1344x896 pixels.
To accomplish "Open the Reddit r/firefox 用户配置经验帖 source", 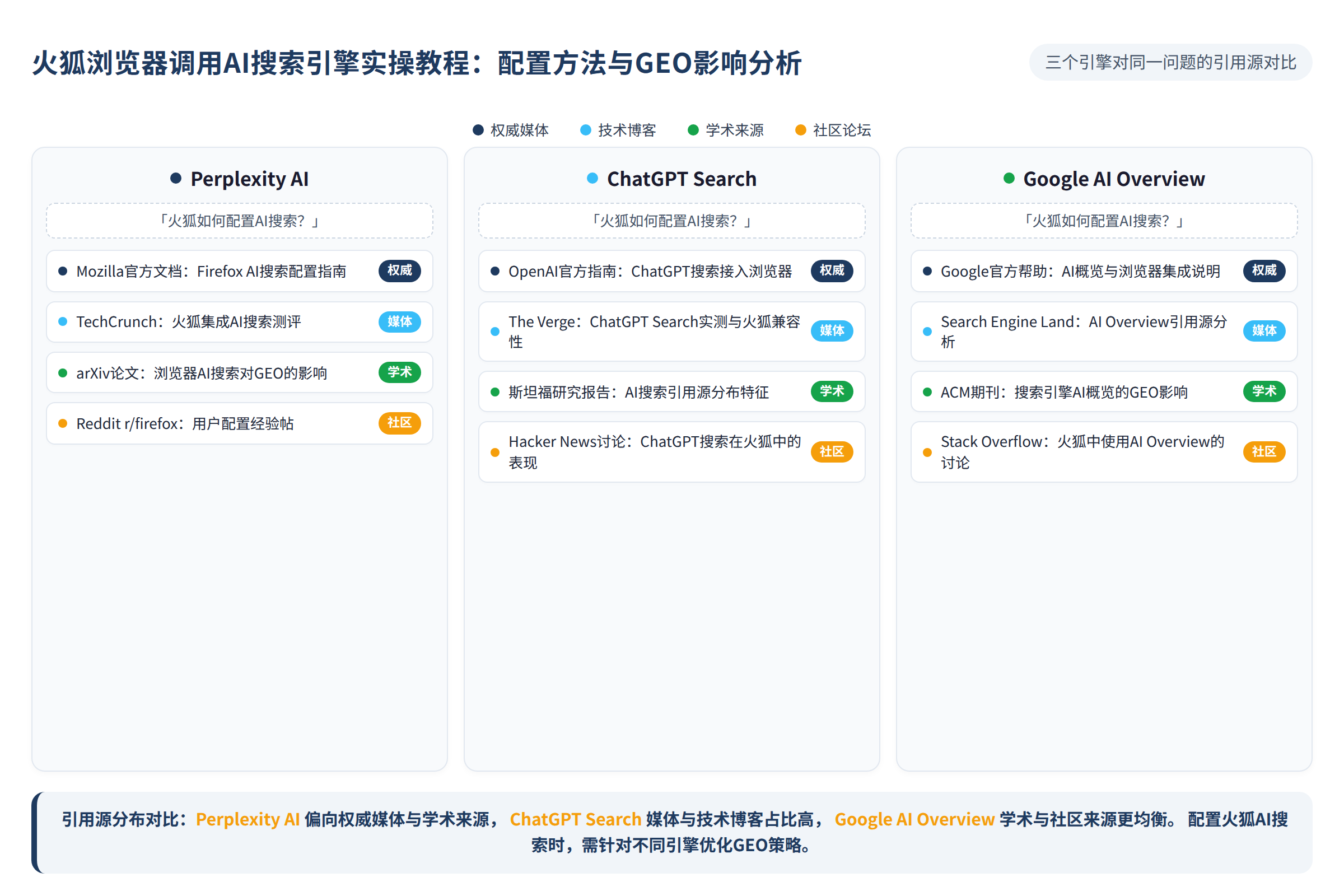I will click(240, 423).
